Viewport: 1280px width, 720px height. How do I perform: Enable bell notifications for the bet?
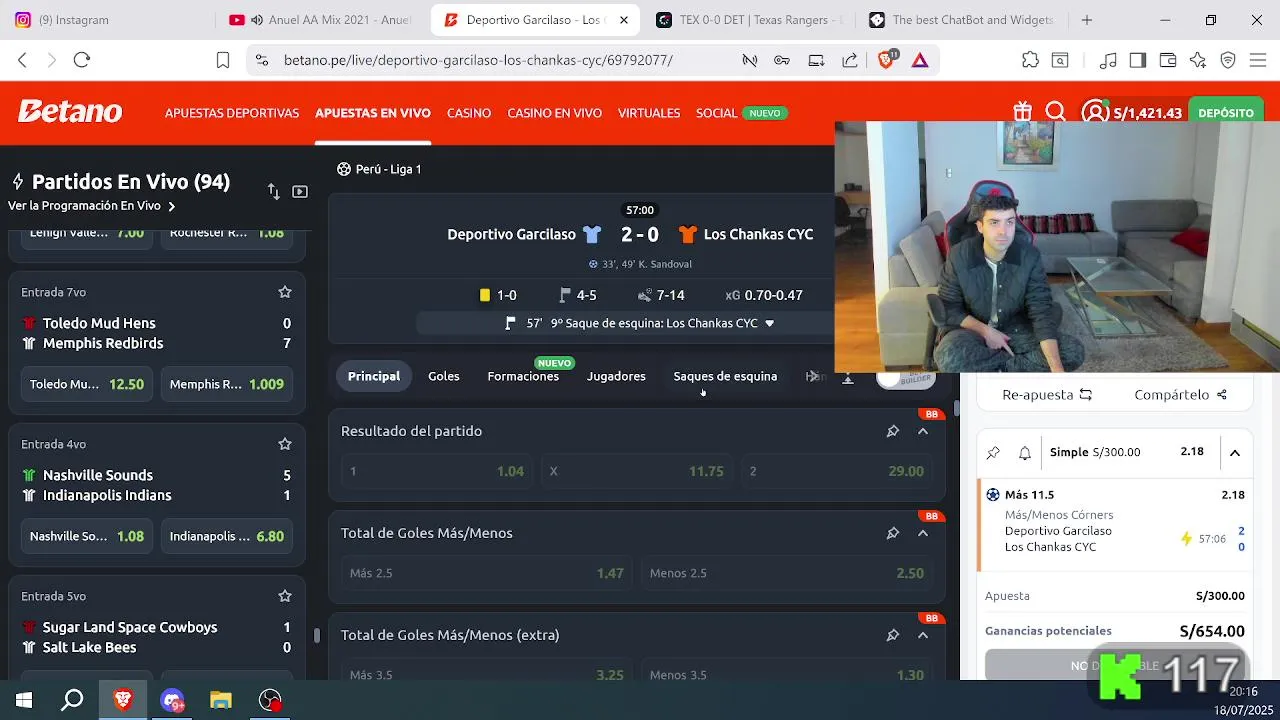[1025, 452]
